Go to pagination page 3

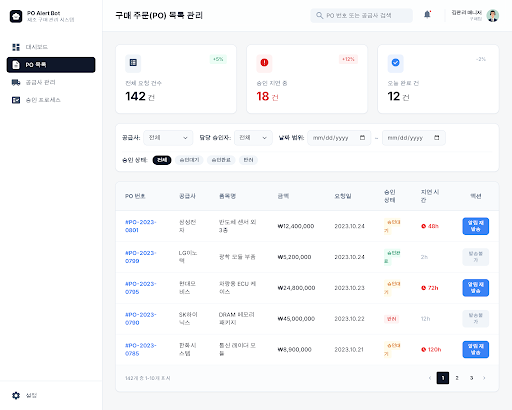pos(471,378)
